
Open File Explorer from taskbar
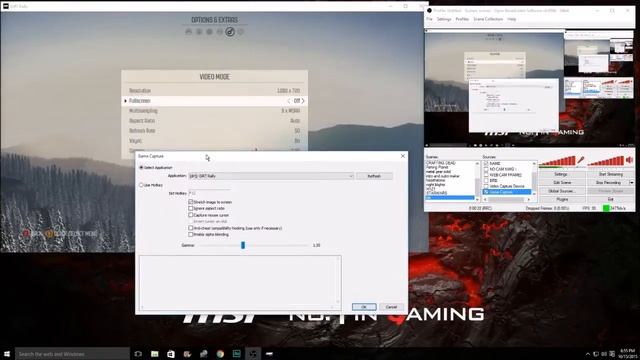click(x=155, y=354)
